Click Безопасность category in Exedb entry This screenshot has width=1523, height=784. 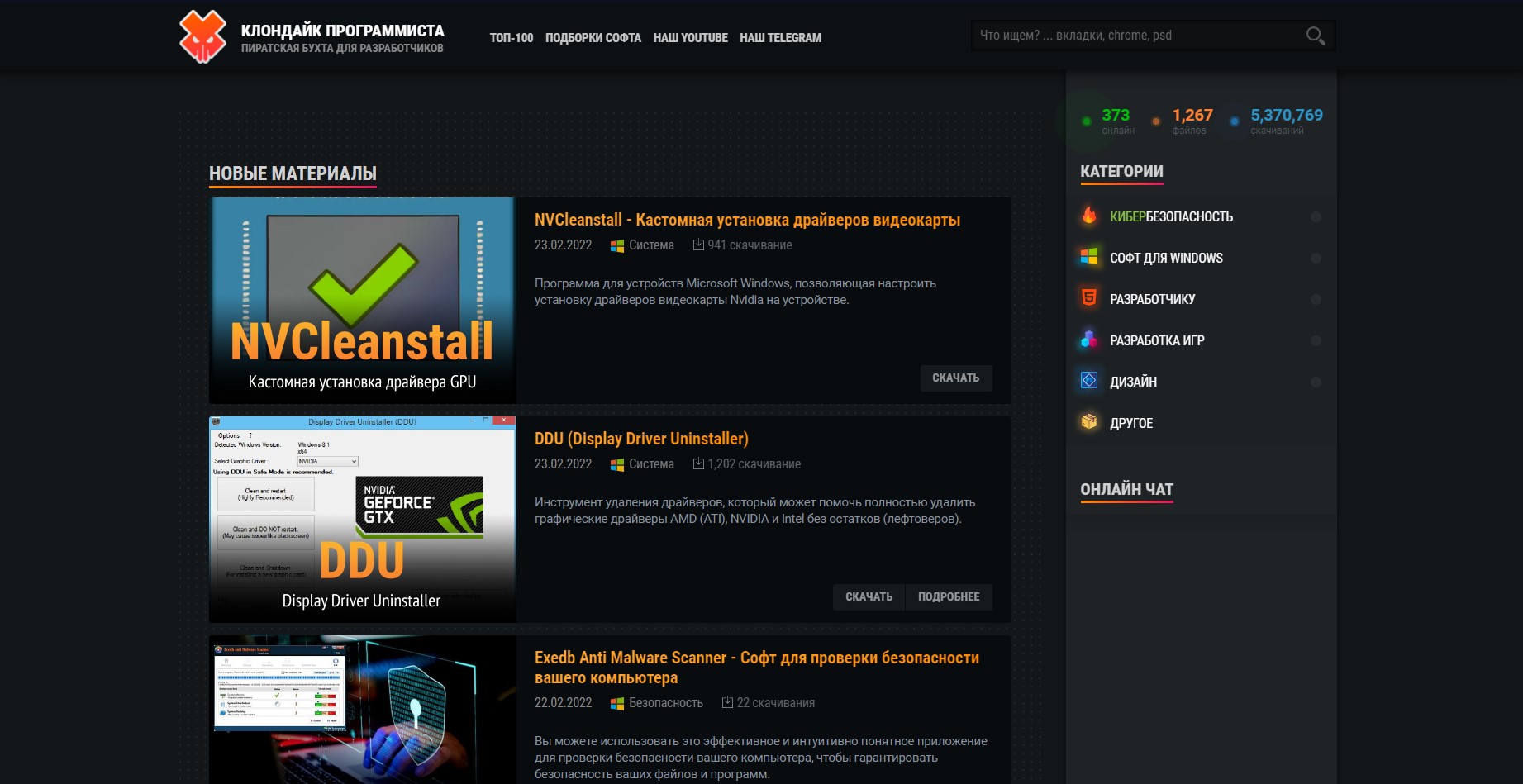(666, 703)
